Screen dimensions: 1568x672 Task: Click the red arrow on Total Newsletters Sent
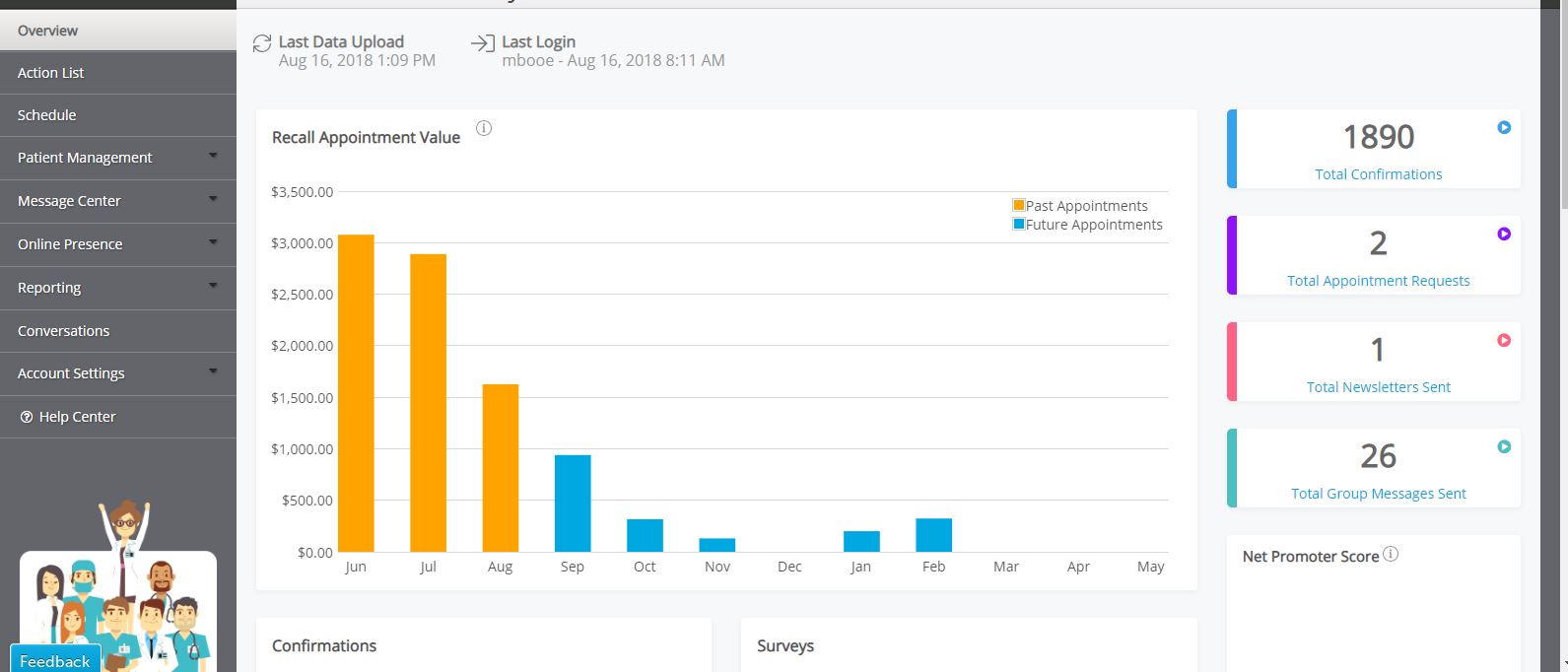(x=1504, y=340)
